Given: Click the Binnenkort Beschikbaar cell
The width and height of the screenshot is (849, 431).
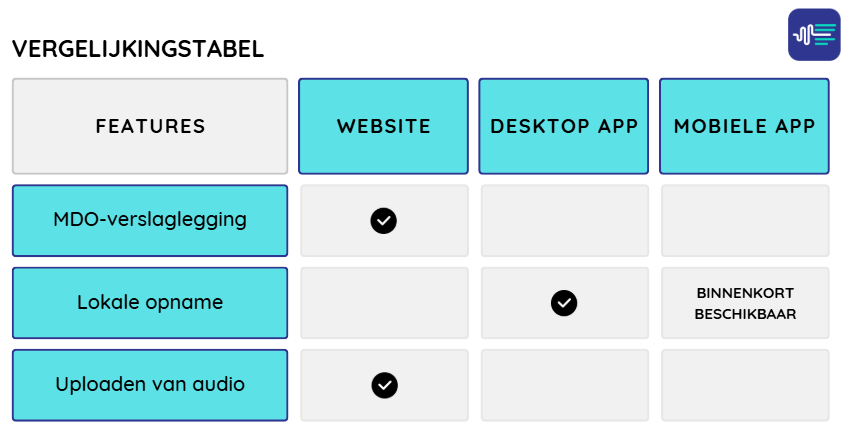Looking at the screenshot, I should pos(745,302).
